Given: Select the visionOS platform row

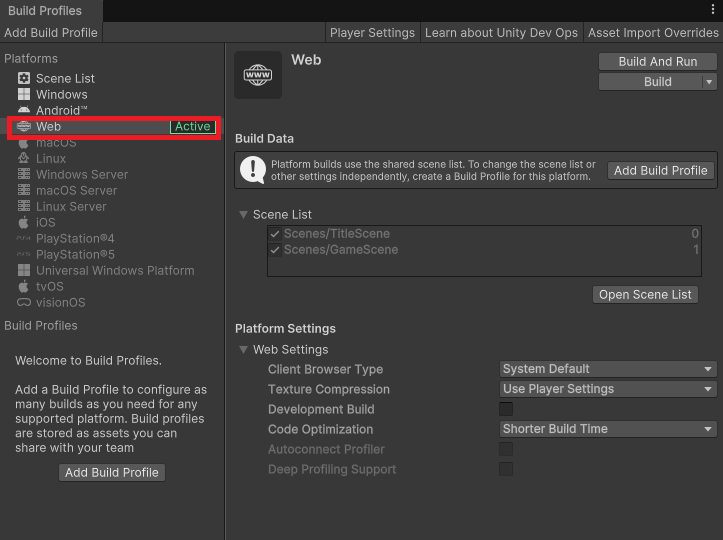Looking at the screenshot, I should (x=112, y=303).
